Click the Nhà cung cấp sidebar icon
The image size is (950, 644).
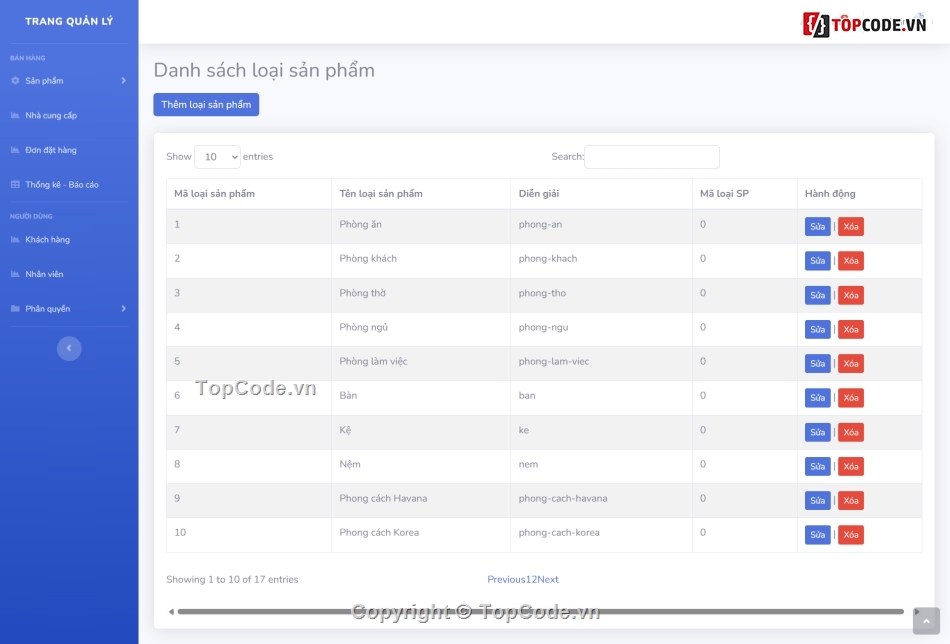pyautogui.click(x=15, y=116)
